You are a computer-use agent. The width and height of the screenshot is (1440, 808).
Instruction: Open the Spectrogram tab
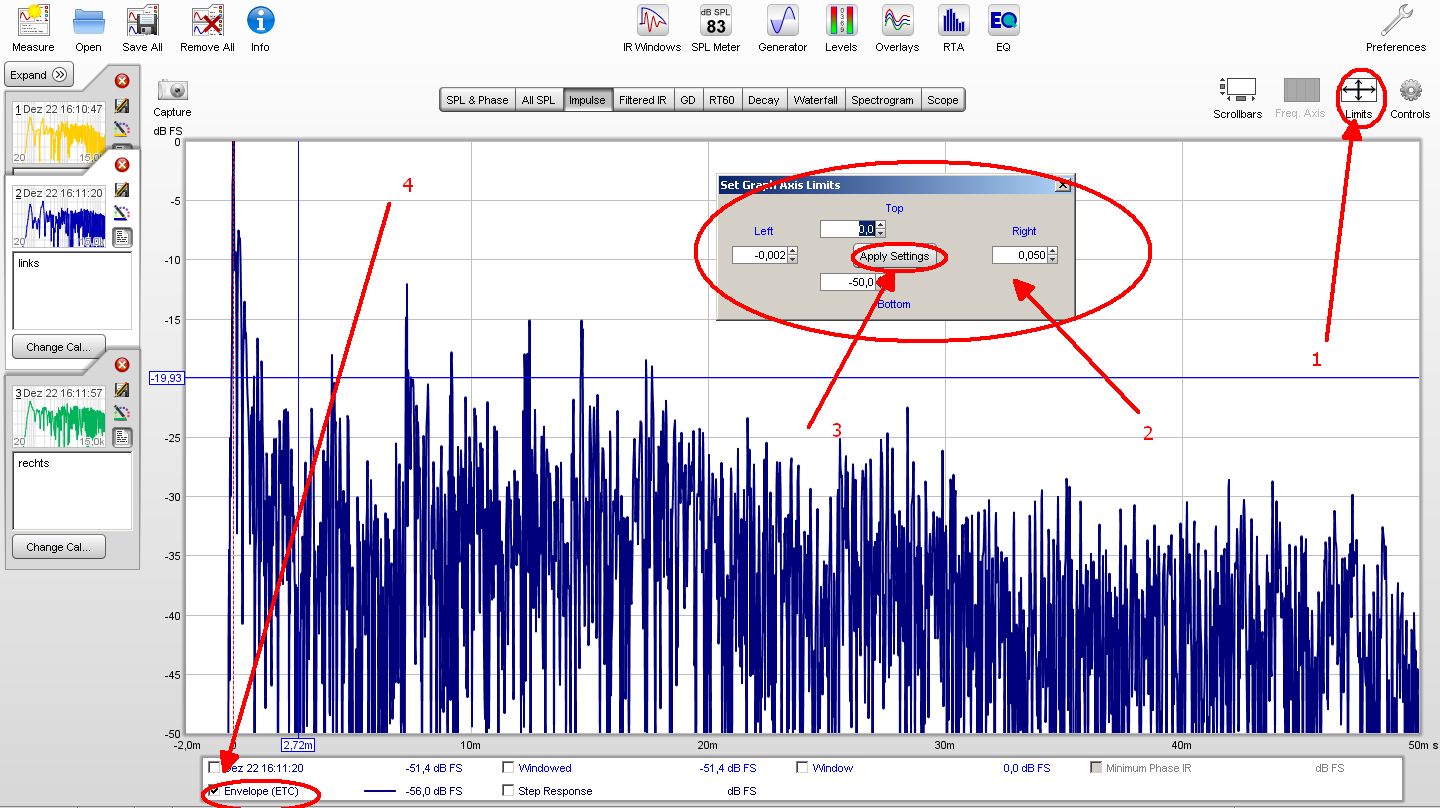pyautogui.click(x=882, y=100)
